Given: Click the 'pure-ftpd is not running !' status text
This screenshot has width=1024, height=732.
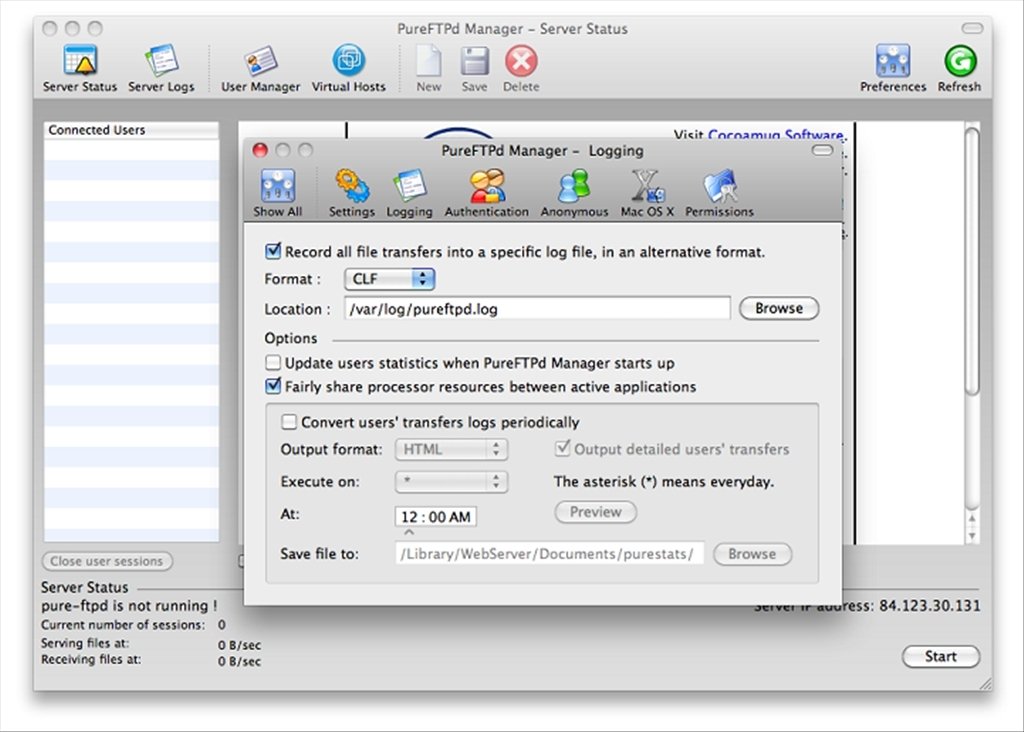Looking at the screenshot, I should (x=129, y=606).
